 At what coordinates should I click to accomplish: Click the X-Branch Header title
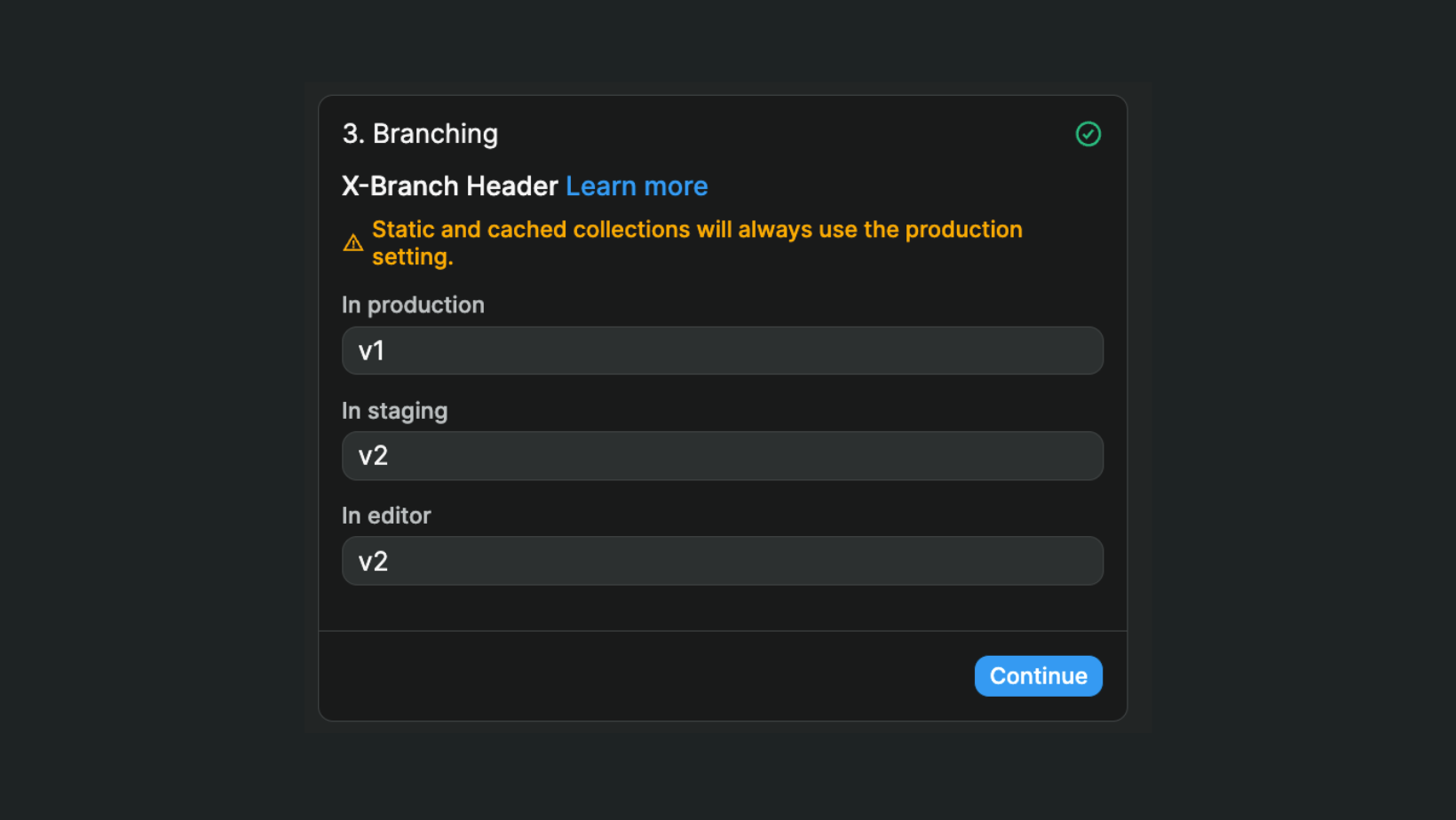pyautogui.click(x=449, y=185)
